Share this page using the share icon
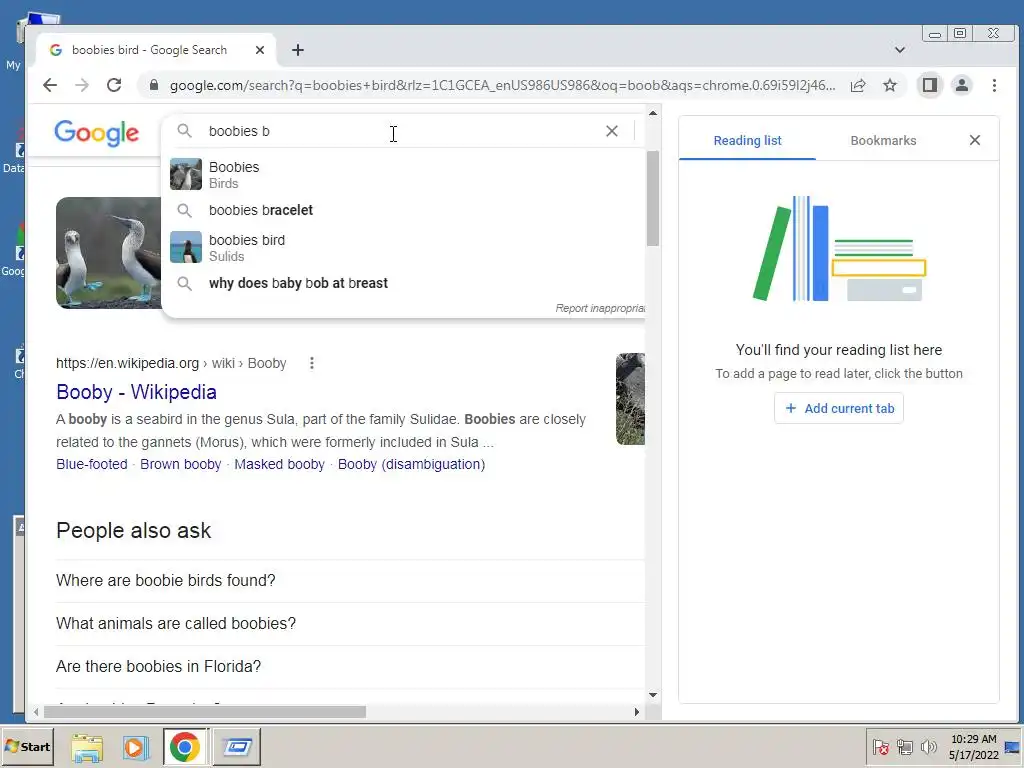Screen dimensions: 1024x768 pyautogui.click(x=858, y=85)
